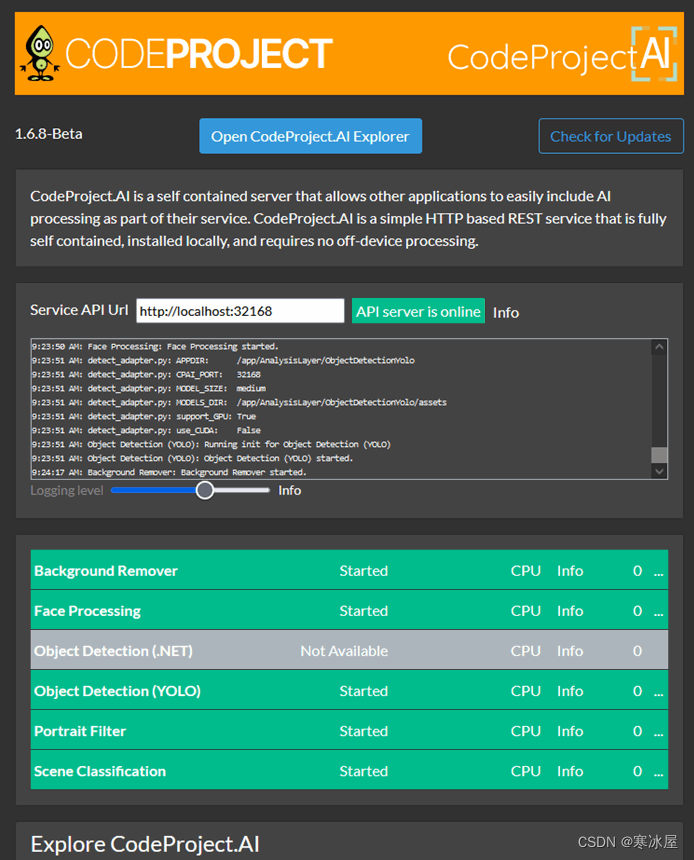View Info next to the API server status

[505, 312]
